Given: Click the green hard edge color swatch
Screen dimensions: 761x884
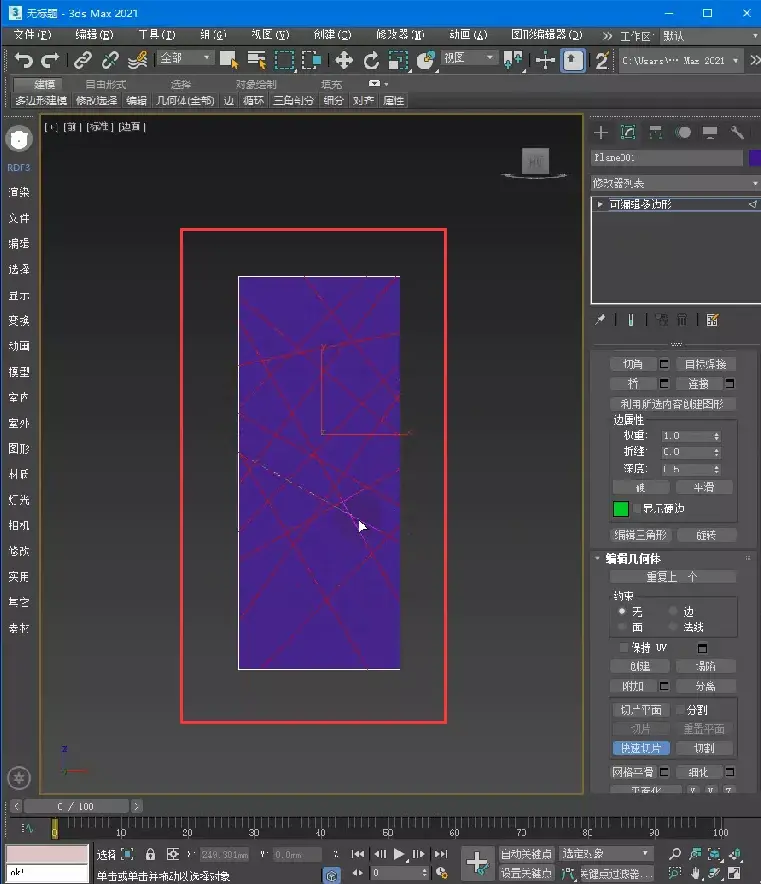Looking at the screenshot, I should (x=621, y=509).
